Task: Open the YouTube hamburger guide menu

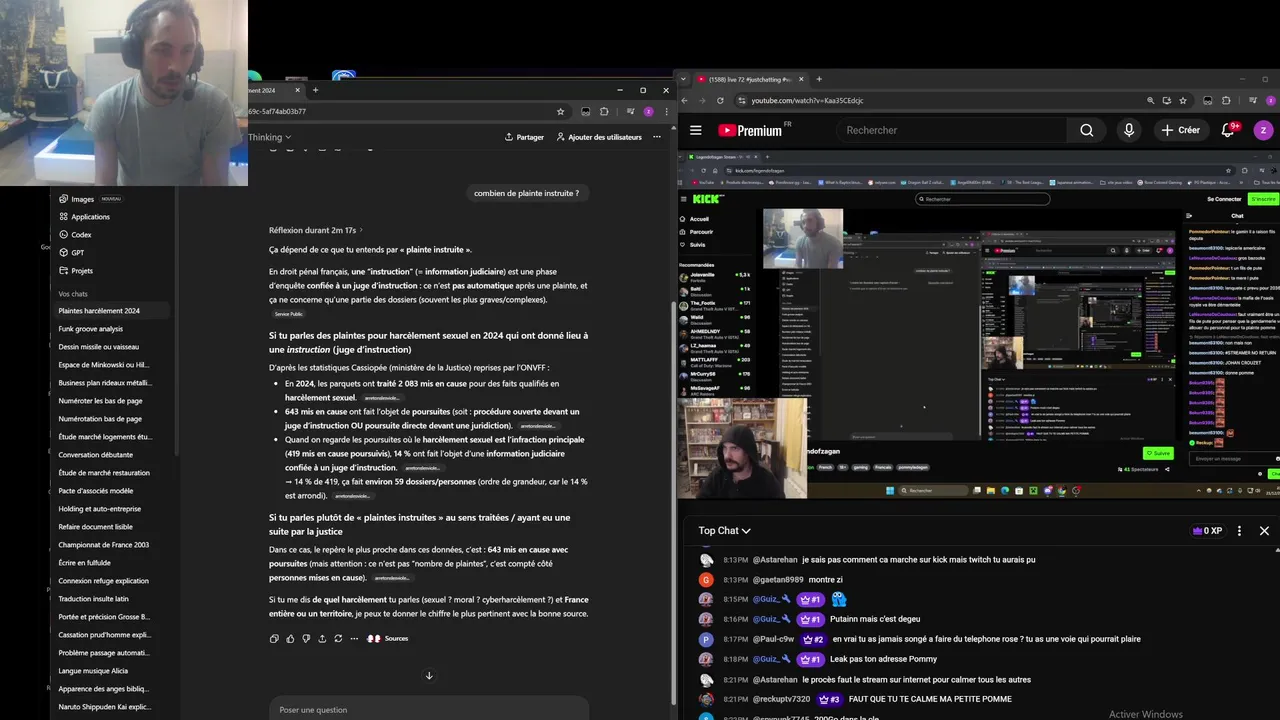Action: click(696, 130)
